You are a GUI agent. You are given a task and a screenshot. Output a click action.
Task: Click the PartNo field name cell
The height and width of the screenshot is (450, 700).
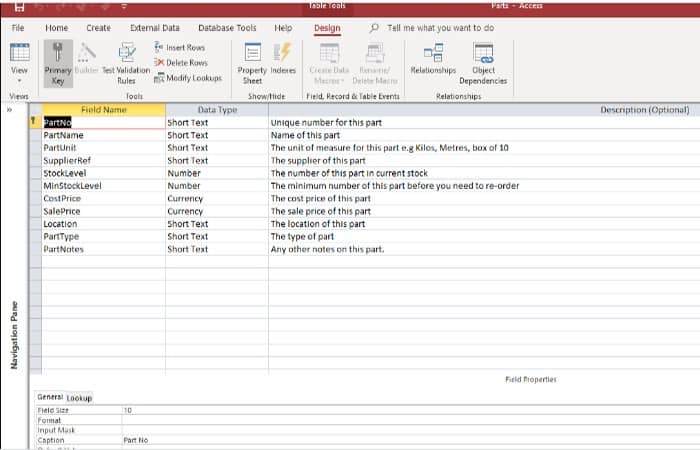click(x=104, y=122)
